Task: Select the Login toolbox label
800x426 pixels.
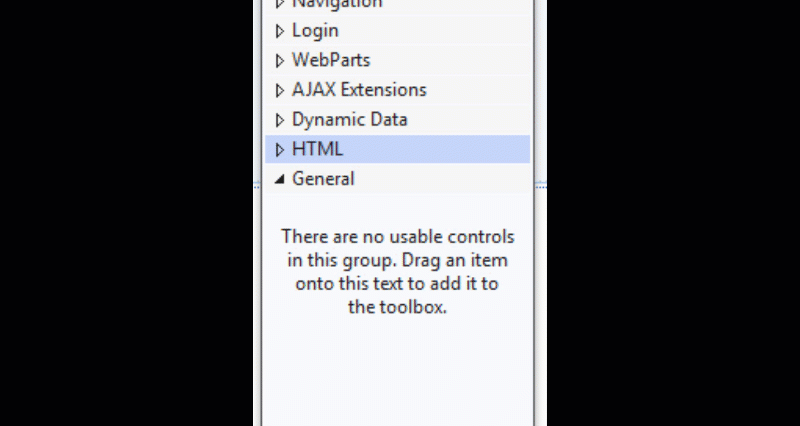Action: click(x=315, y=31)
